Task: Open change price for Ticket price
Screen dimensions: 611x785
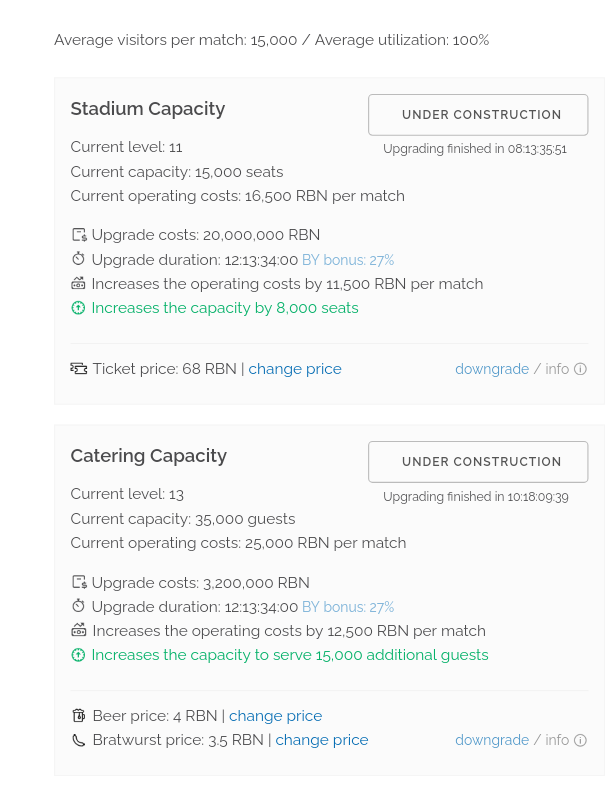Action: 295,369
